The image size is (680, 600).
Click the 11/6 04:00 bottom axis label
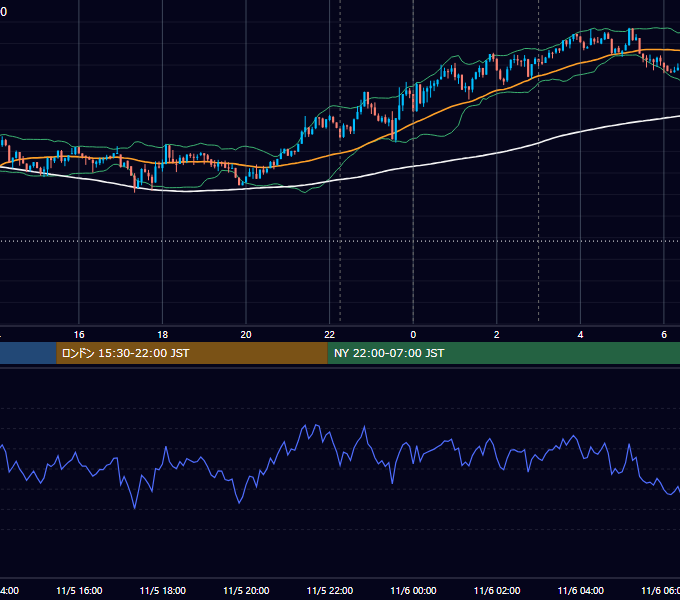point(580,590)
